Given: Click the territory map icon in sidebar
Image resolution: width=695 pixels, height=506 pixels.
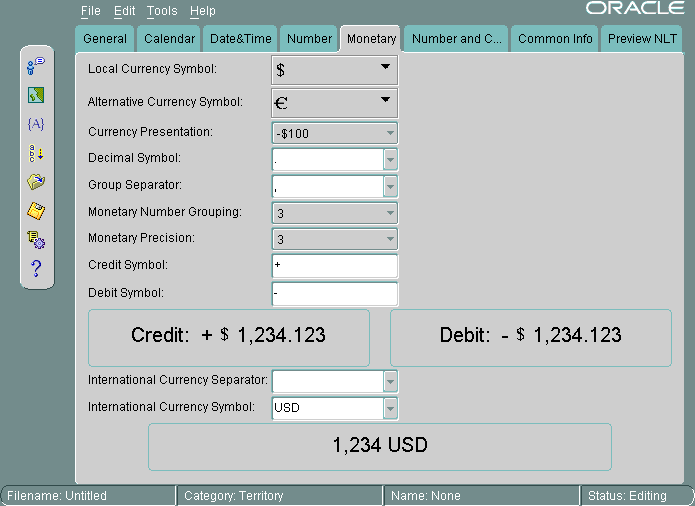Looking at the screenshot, I should coord(36,95).
